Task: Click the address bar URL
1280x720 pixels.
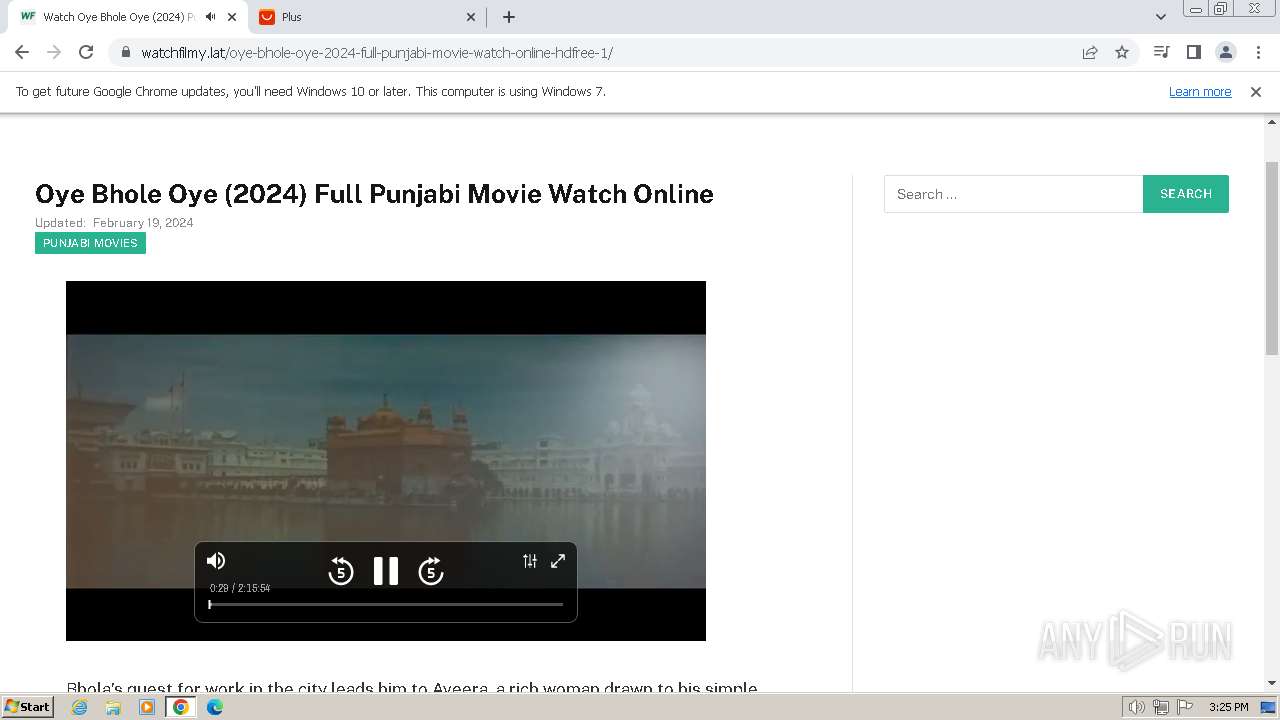Action: [x=377, y=53]
